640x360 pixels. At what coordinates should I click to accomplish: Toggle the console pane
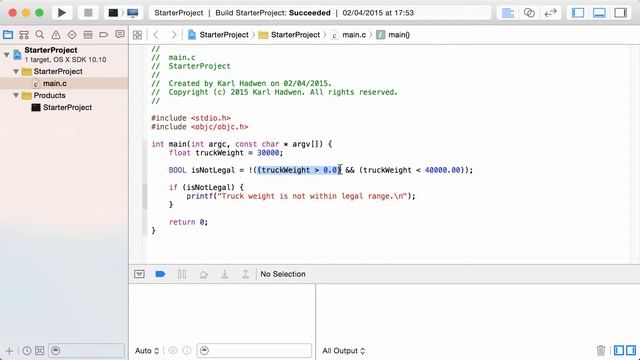click(x=631, y=350)
